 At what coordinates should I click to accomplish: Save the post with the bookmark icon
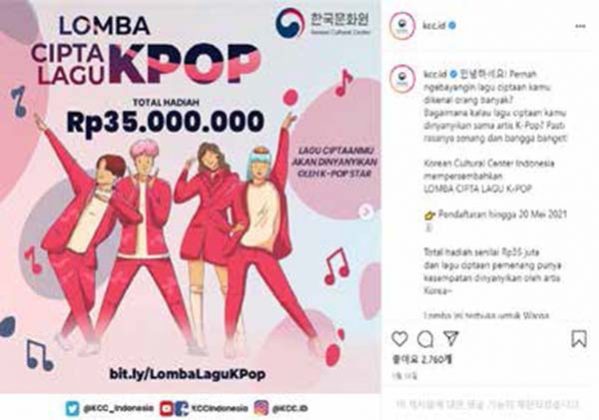(579, 339)
